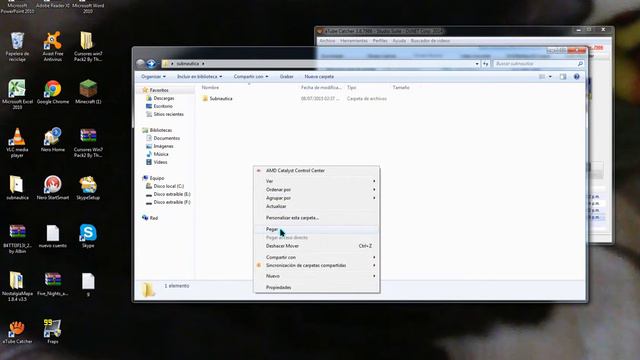Launch Avast Free Antivirus shortcut
This screenshot has height=360, width=640.
[53, 47]
